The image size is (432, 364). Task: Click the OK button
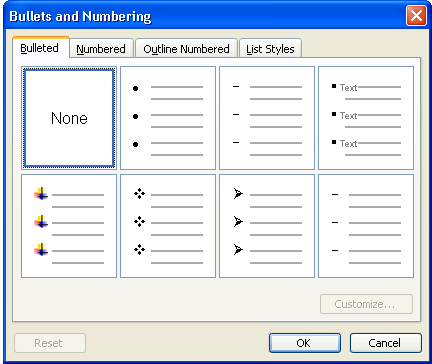pos(305,343)
